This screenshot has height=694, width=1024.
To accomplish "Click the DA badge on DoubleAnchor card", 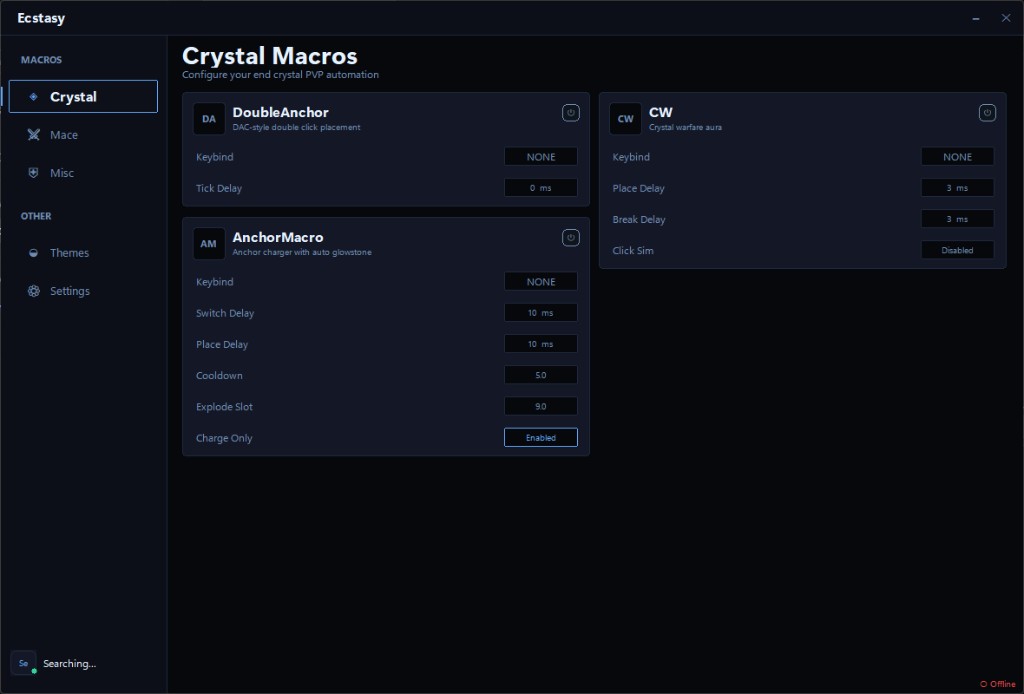I will tap(209, 118).
